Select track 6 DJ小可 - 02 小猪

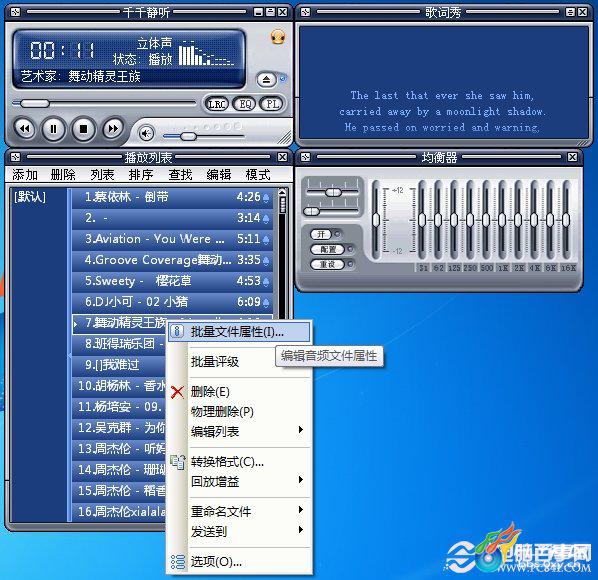(172, 302)
